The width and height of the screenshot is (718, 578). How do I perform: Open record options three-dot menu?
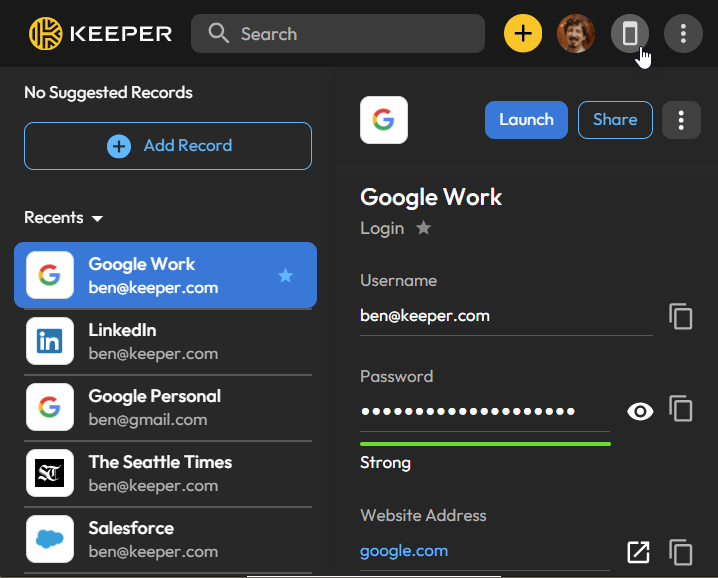point(681,120)
